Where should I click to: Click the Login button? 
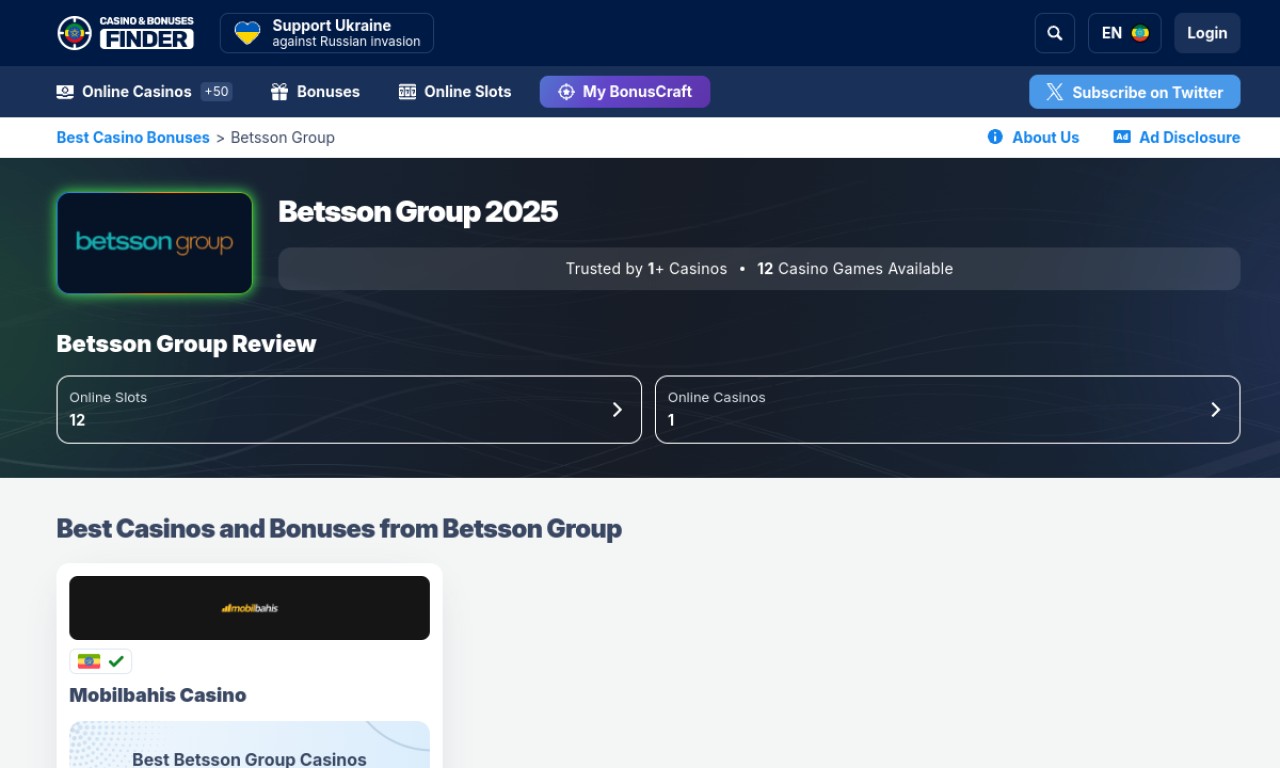(x=1207, y=33)
